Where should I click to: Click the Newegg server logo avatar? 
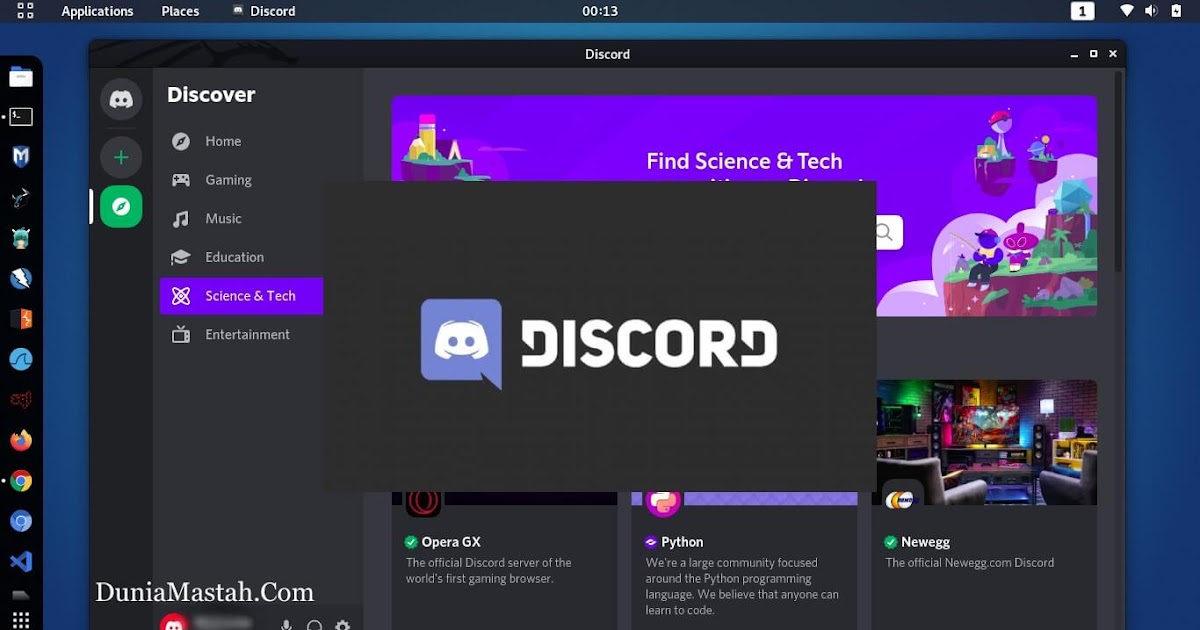pyautogui.click(x=903, y=498)
